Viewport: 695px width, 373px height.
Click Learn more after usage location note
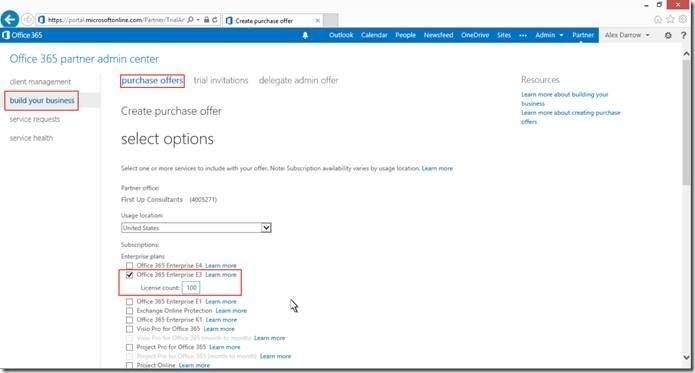[x=437, y=168]
